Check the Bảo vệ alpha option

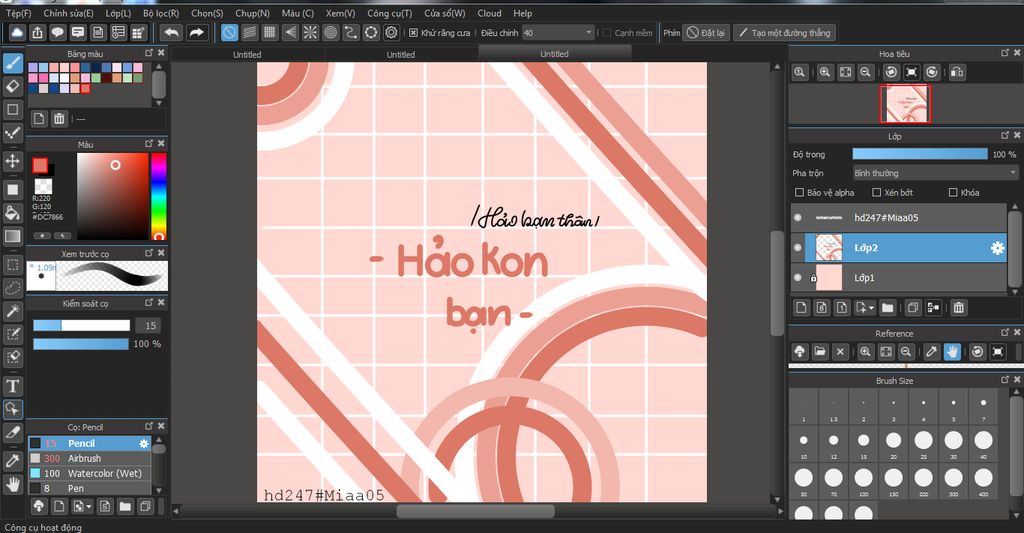(x=799, y=193)
